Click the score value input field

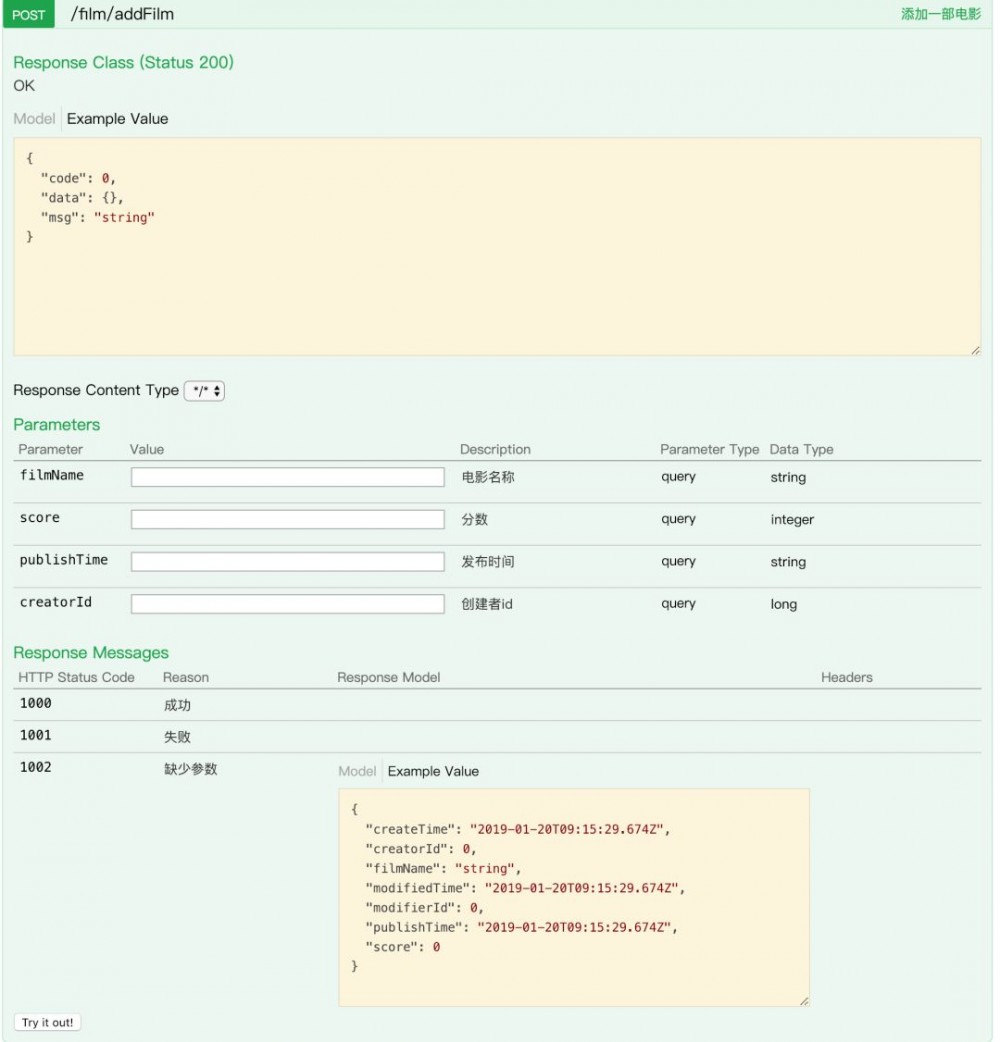[287, 518]
